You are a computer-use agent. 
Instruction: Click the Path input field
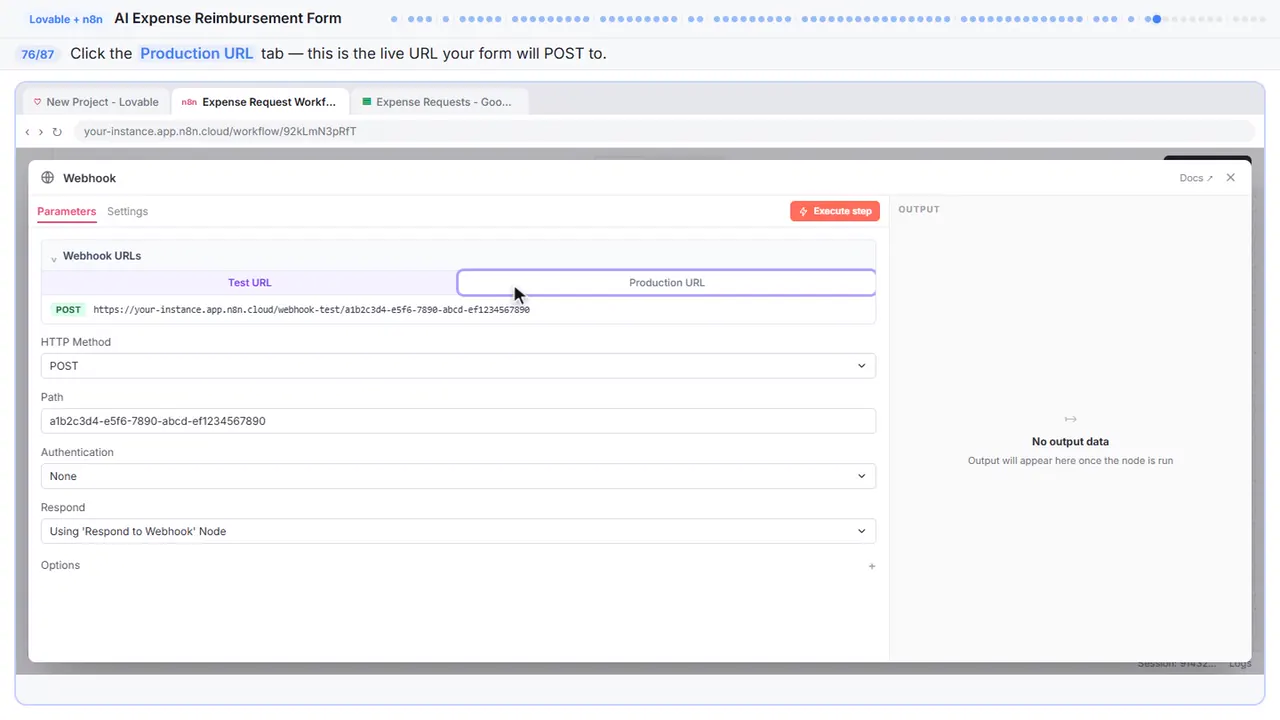point(458,421)
